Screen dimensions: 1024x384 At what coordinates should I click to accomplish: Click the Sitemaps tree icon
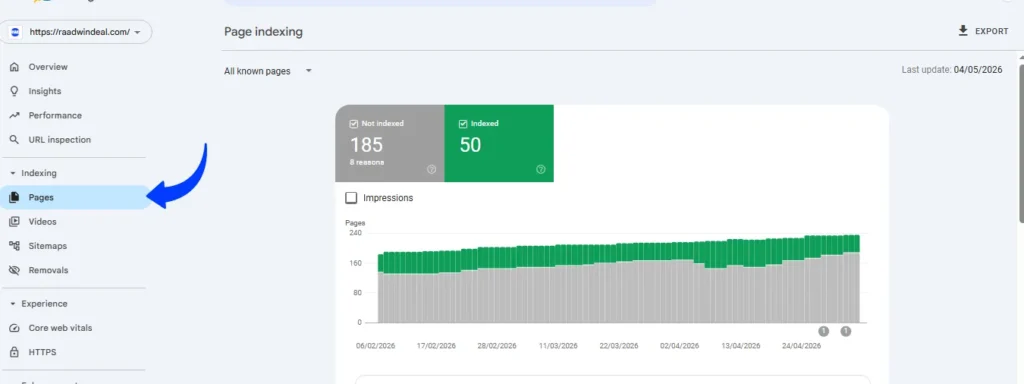pyautogui.click(x=14, y=246)
